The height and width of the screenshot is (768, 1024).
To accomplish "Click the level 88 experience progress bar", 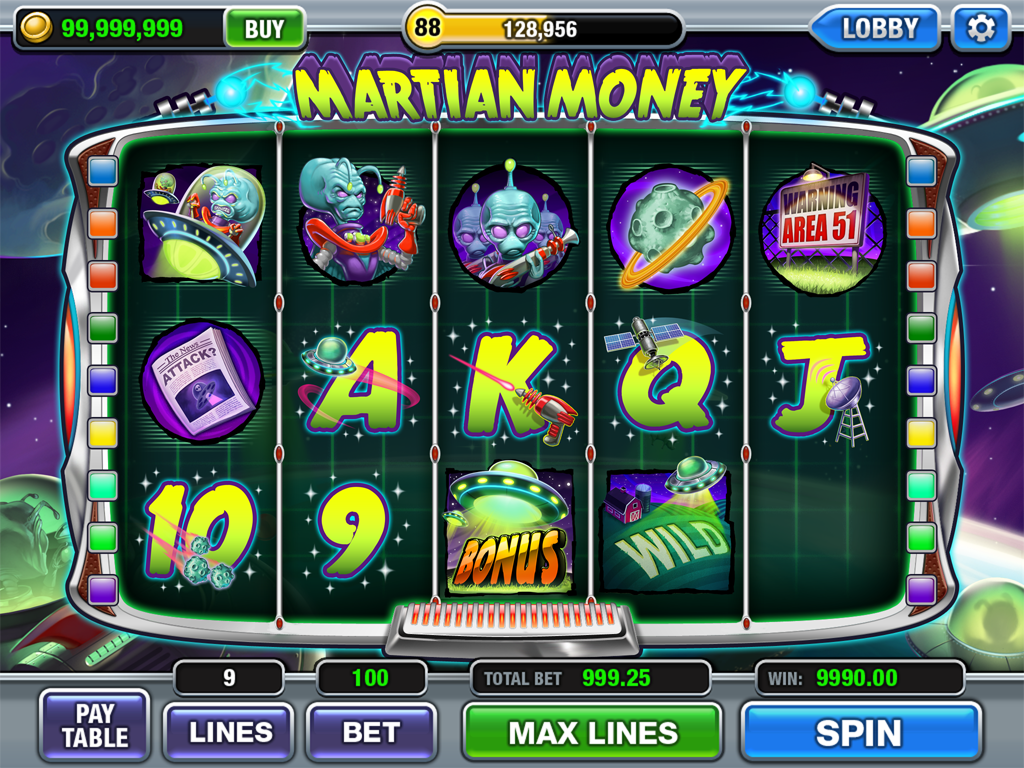I will pyautogui.click(x=543, y=29).
